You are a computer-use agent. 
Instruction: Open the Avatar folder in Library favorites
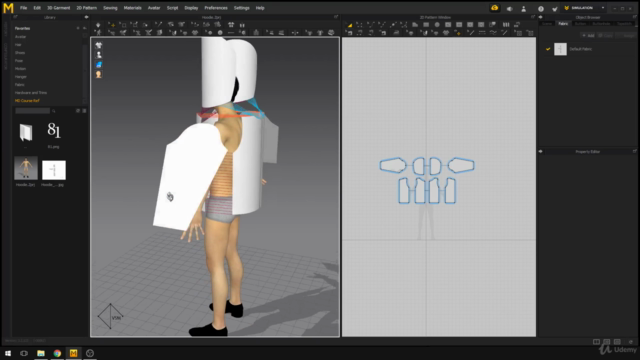pyautogui.click(x=20, y=37)
